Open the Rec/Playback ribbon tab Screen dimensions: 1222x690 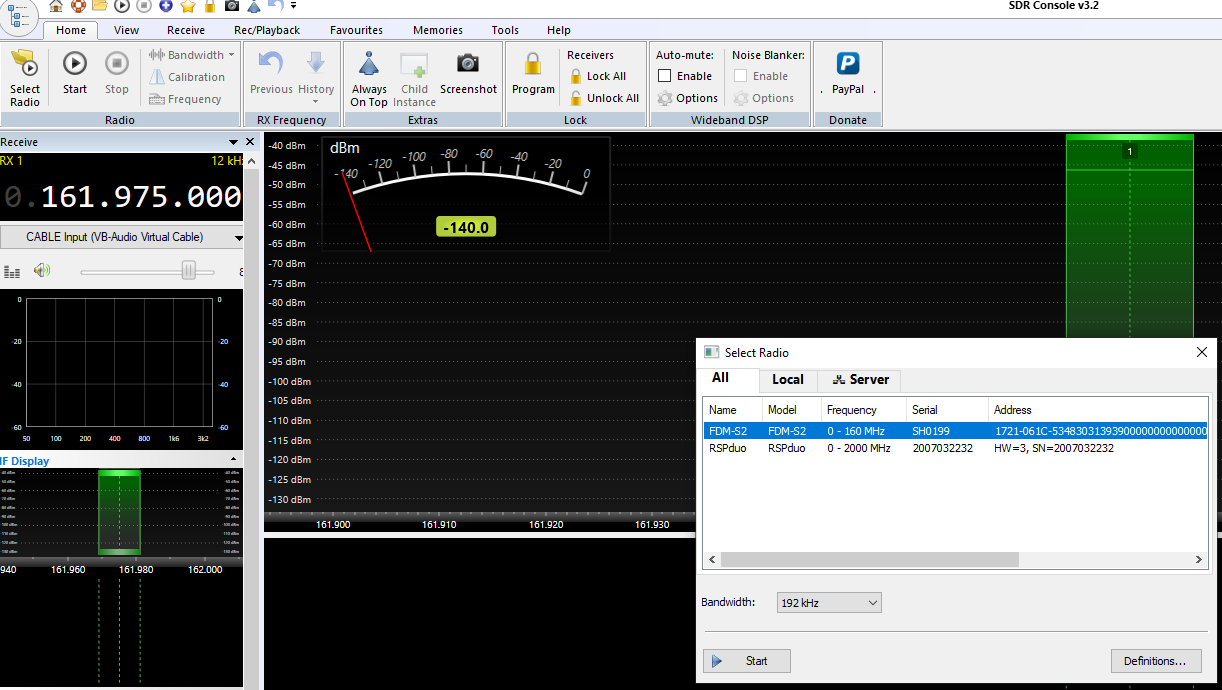click(267, 30)
